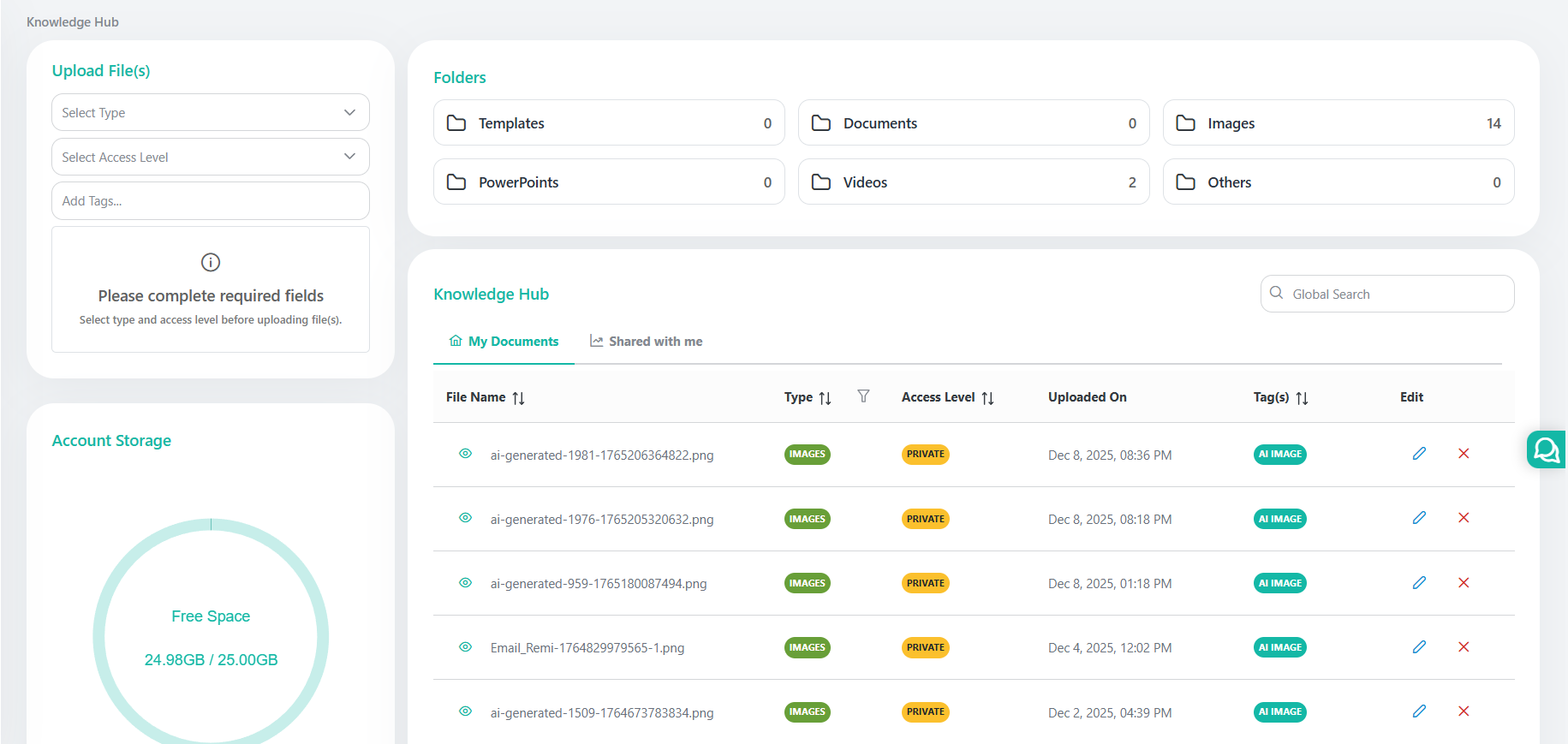
Task: Sort the Access Level column
Action: 987,398
